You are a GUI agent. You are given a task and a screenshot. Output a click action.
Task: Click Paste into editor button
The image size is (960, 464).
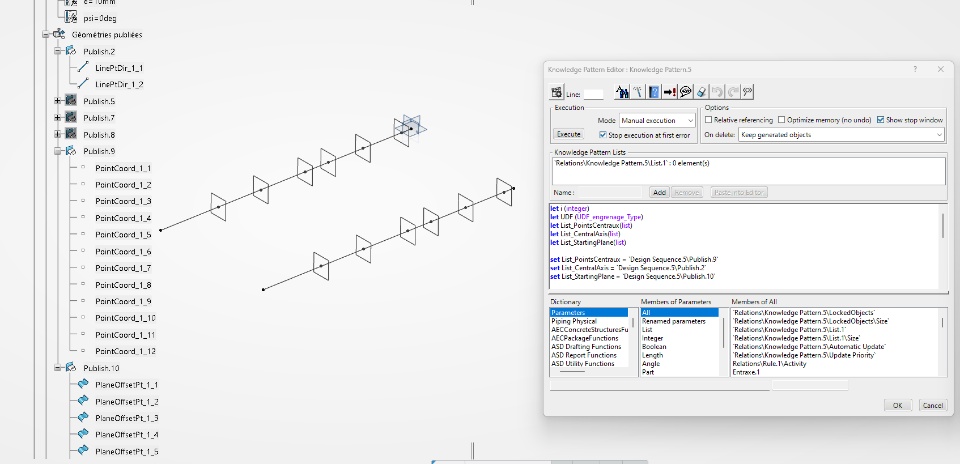tap(739, 192)
